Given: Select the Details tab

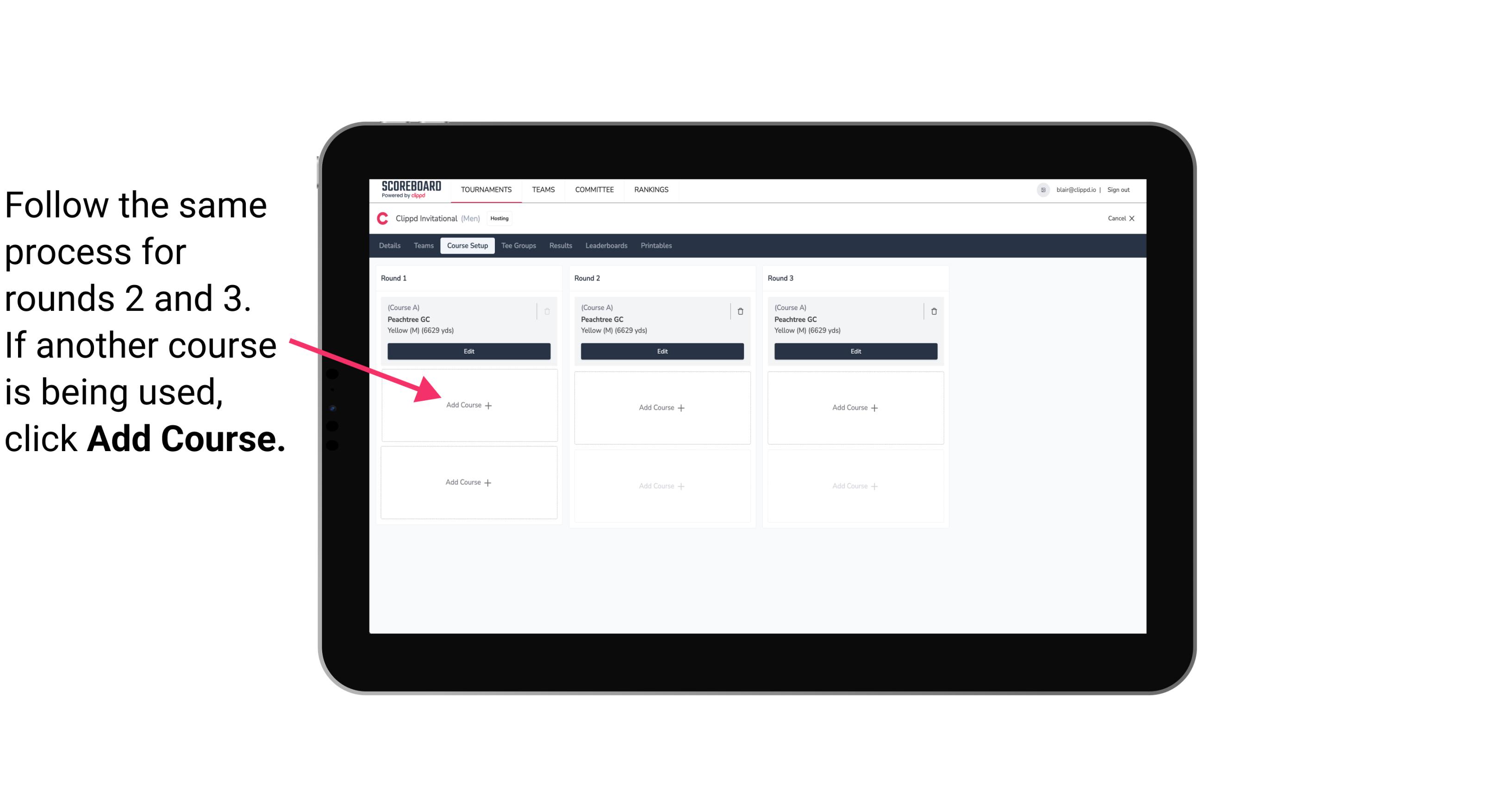Looking at the screenshot, I should [390, 246].
